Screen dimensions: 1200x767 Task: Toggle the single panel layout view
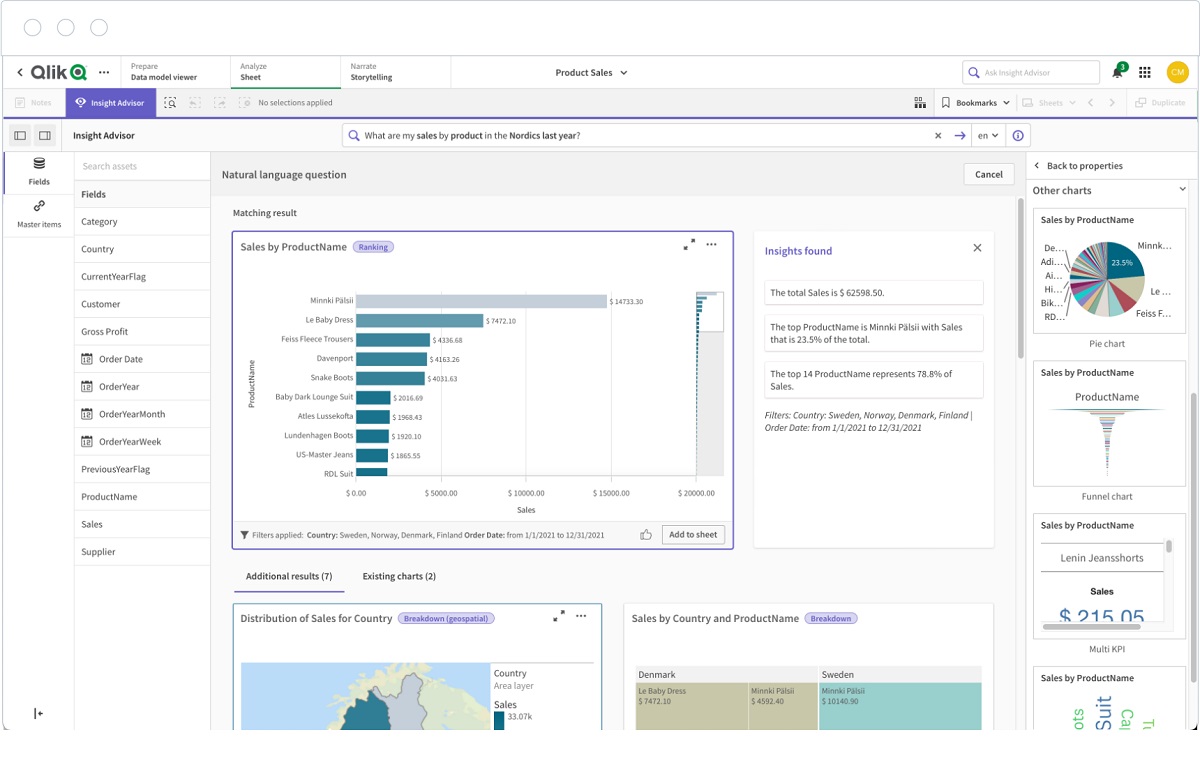(20, 134)
